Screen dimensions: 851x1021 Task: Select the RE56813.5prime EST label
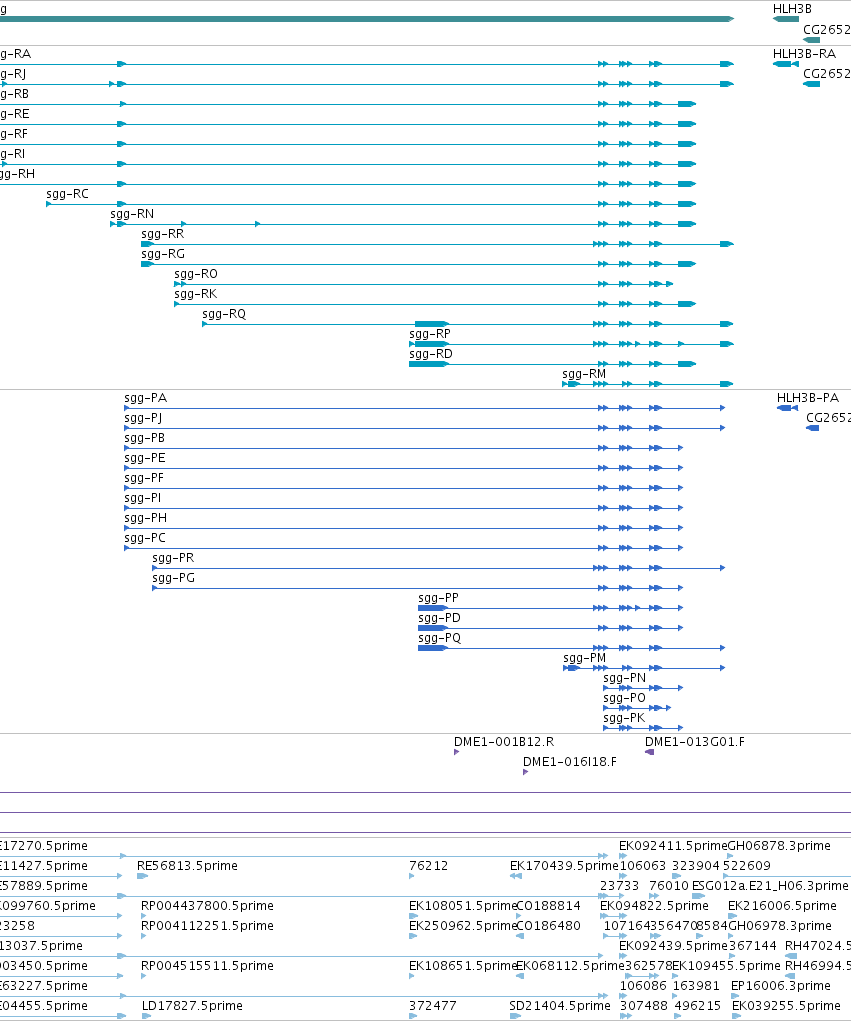(x=187, y=866)
